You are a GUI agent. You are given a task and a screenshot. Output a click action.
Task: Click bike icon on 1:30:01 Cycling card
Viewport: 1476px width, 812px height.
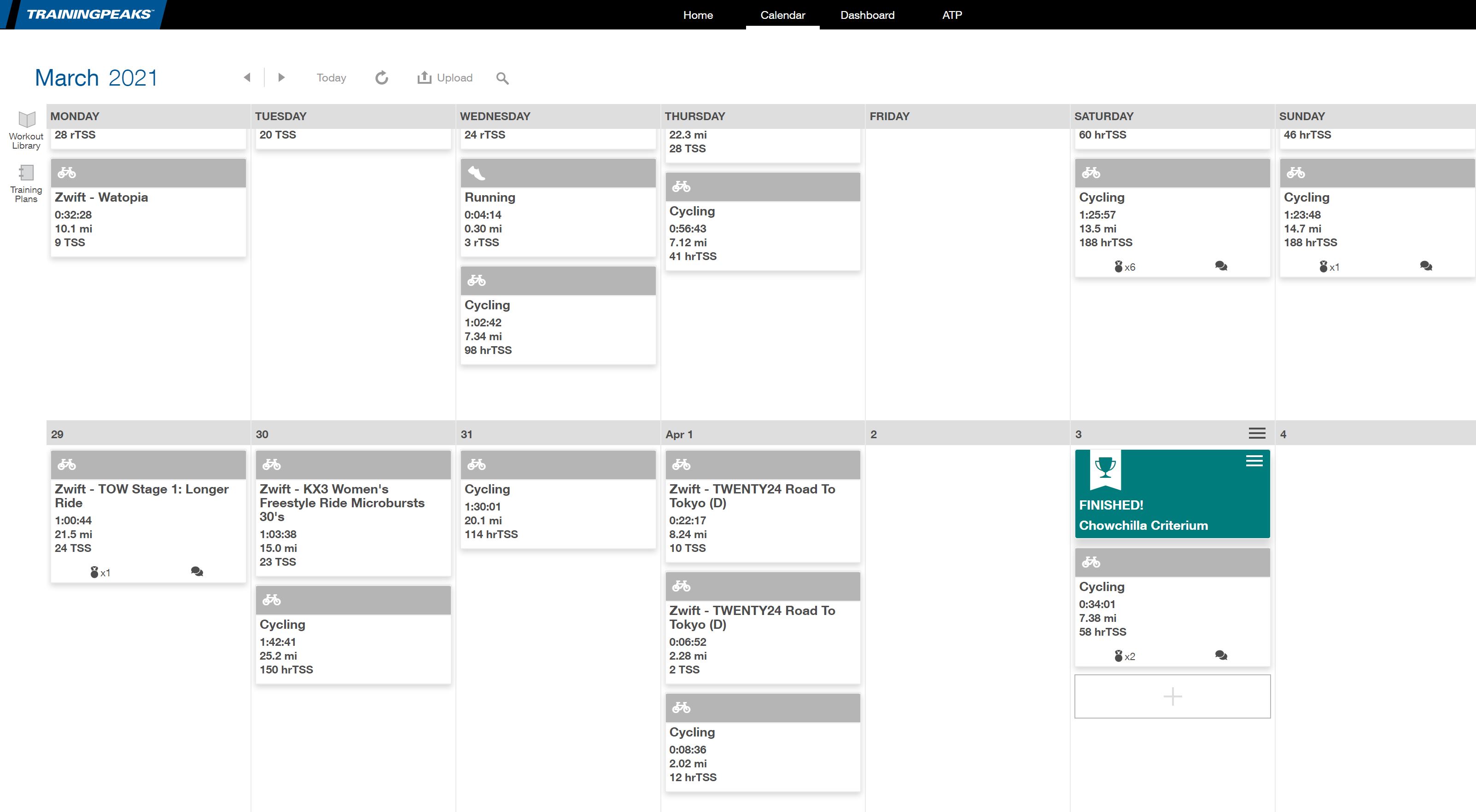tap(476, 464)
